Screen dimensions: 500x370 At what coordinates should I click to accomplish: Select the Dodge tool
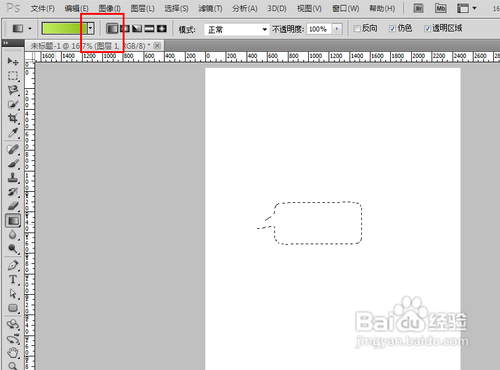13,249
